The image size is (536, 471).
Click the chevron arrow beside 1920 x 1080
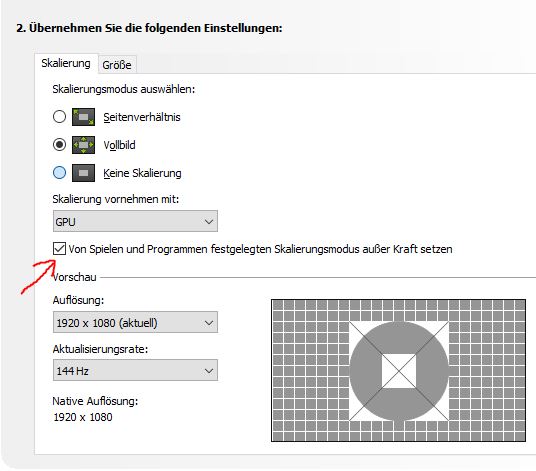click(209, 323)
